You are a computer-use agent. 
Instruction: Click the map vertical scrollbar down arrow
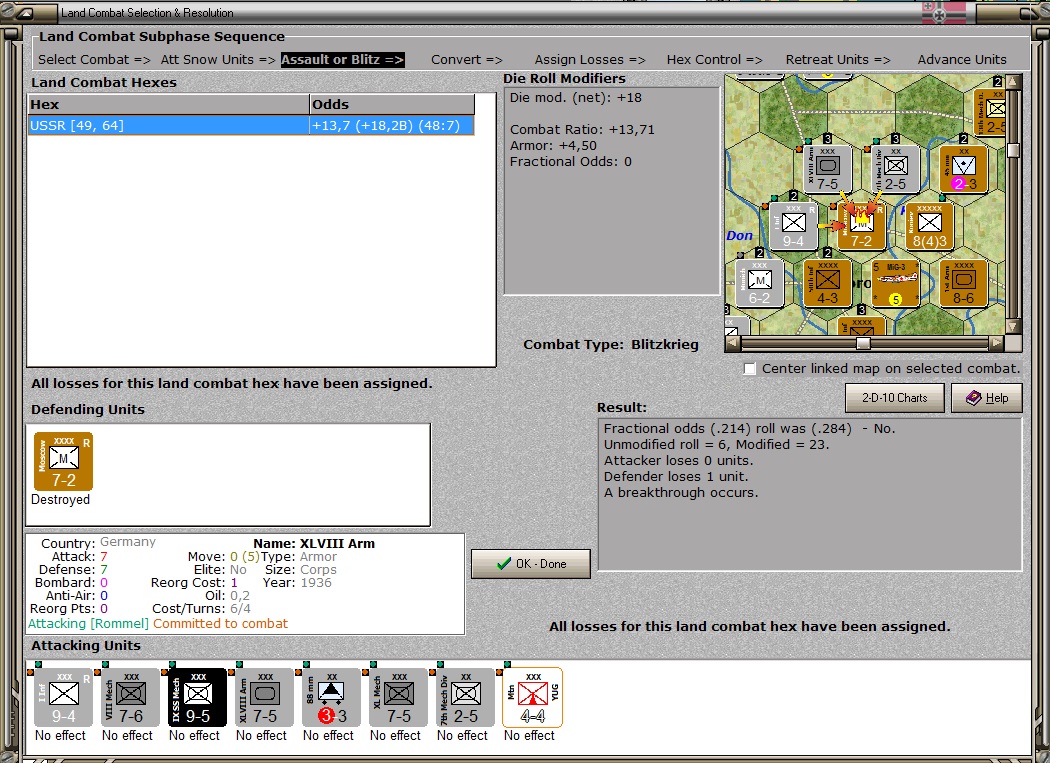[x=1013, y=326]
